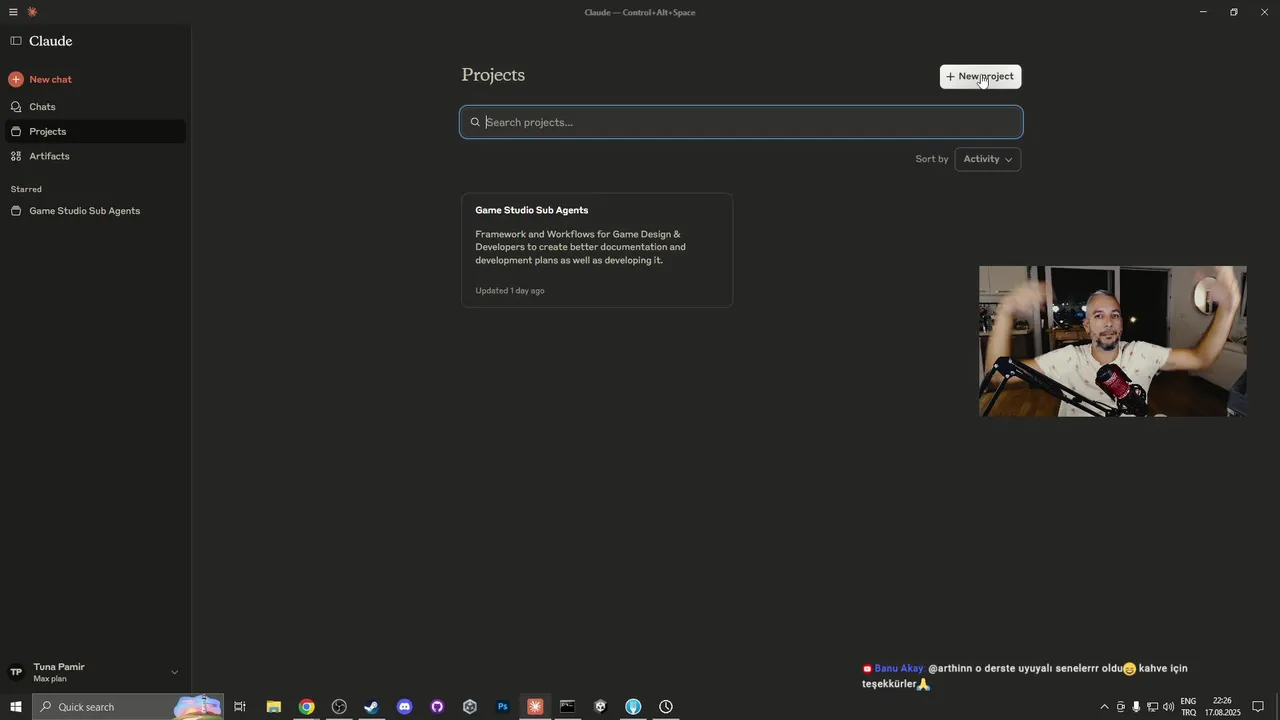Click the Updated 1 day ago text

[x=510, y=291]
